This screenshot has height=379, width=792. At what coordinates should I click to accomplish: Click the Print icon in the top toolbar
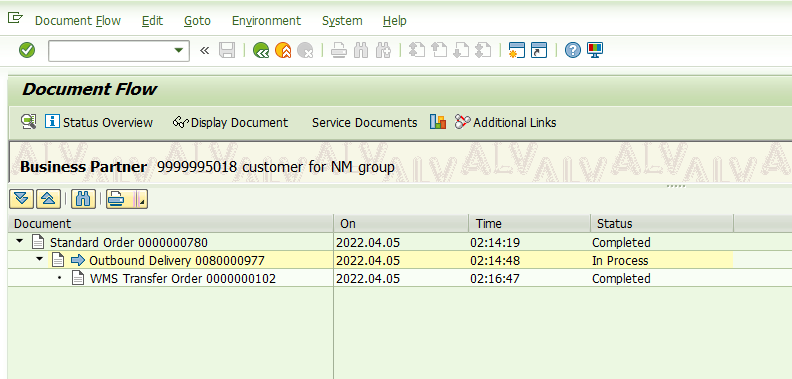pos(339,51)
